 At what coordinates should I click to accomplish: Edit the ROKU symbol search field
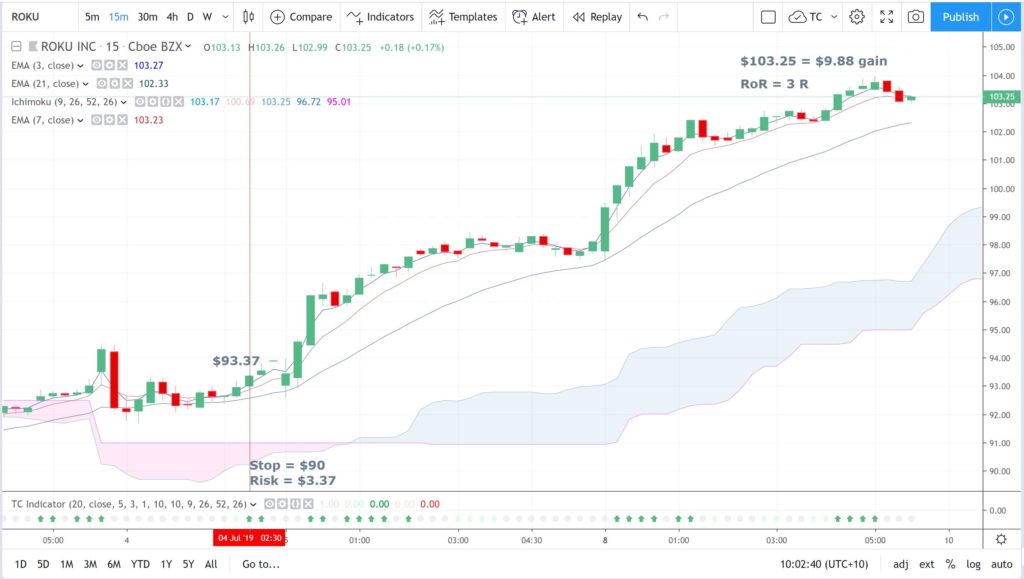click(x=39, y=17)
